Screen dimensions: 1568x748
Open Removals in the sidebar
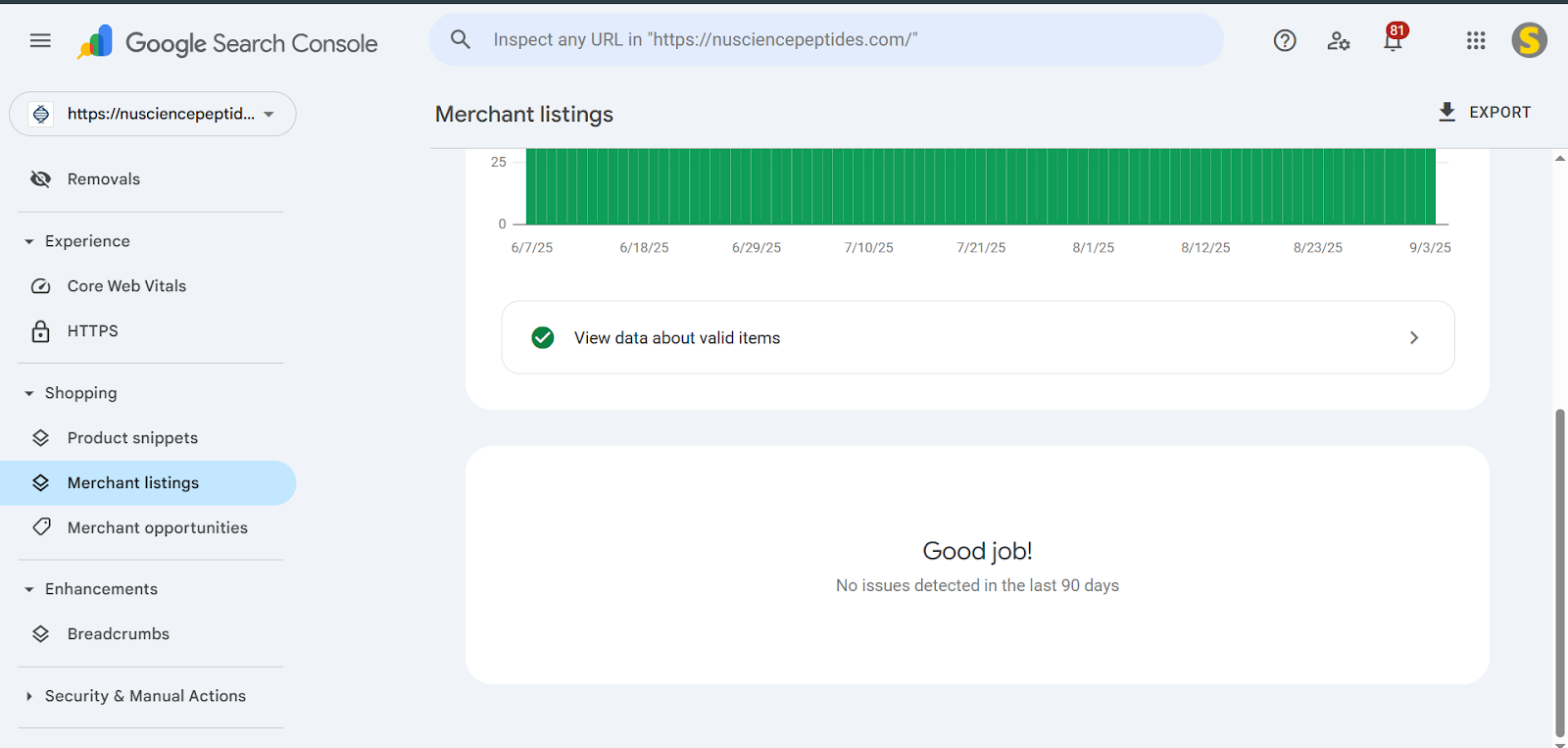pos(148,178)
